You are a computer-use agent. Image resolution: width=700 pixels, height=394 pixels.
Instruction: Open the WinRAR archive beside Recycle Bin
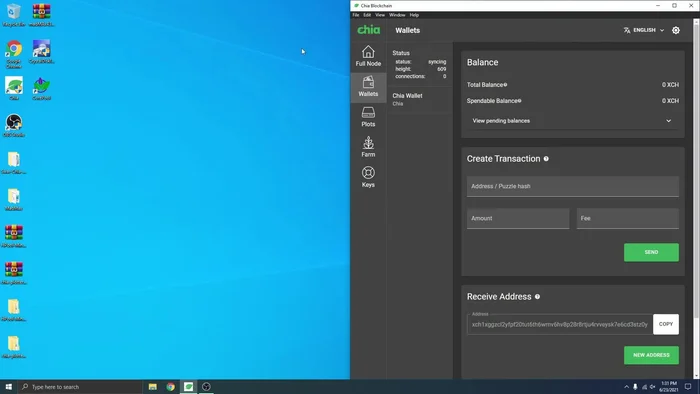(x=42, y=15)
